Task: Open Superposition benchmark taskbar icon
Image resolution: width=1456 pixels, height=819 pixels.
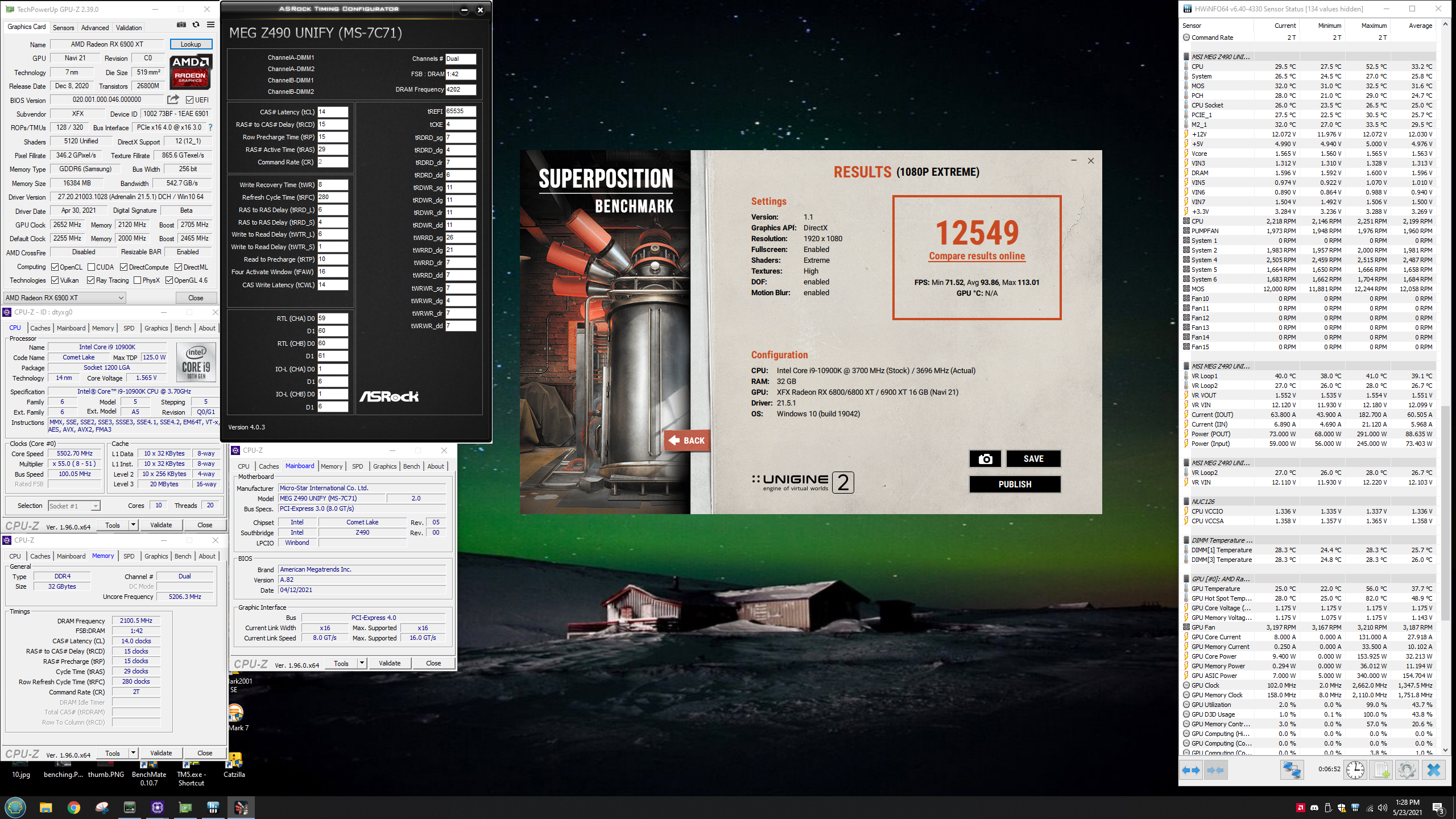Action: click(241, 808)
